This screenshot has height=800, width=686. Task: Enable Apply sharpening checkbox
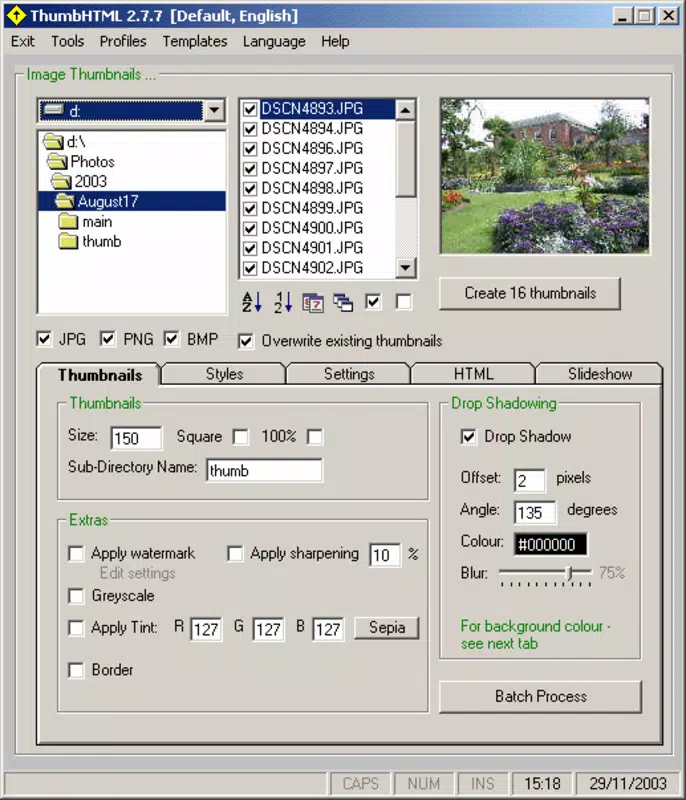[x=235, y=554]
